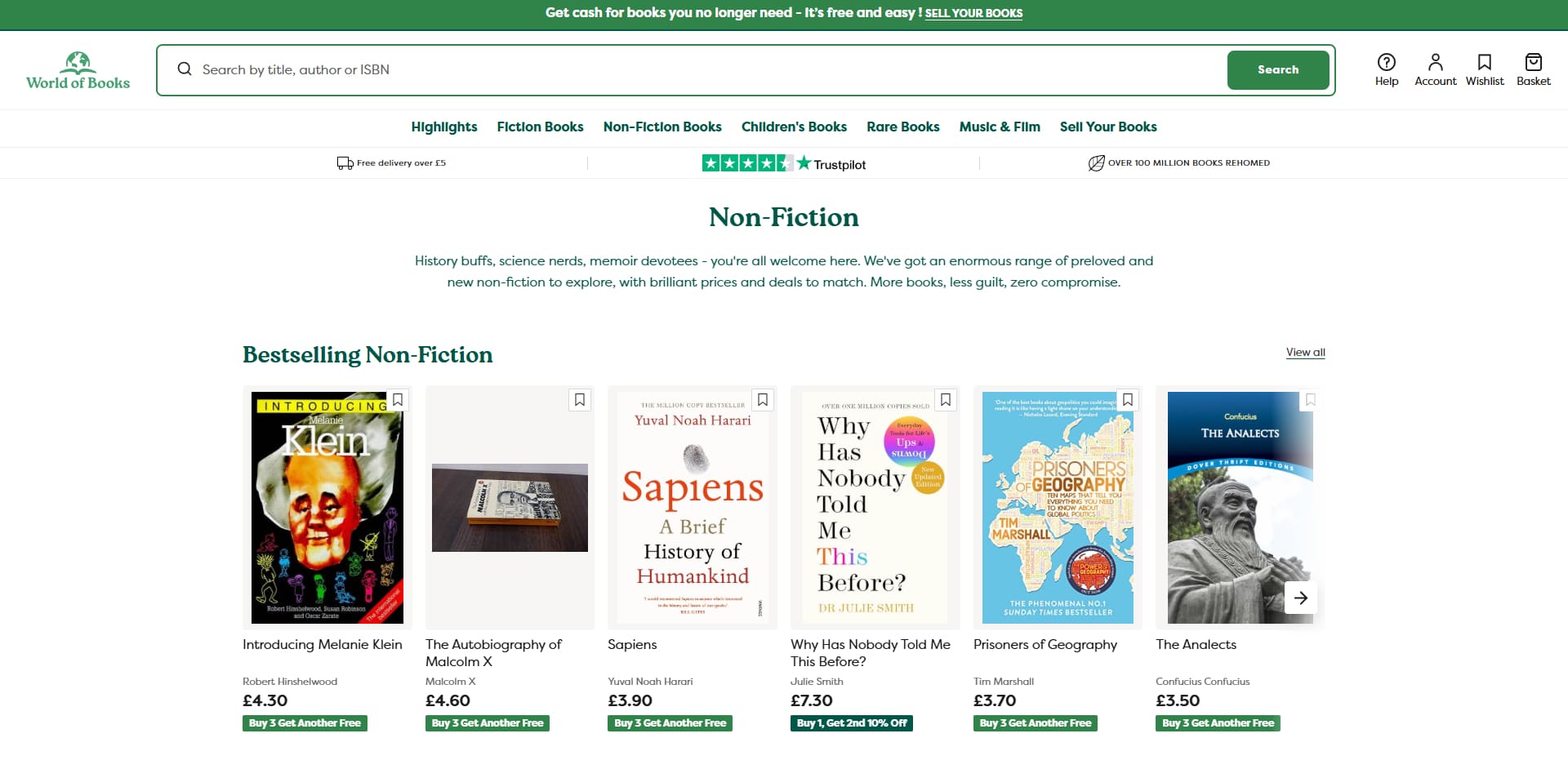Bookmark Introducing Melanie Klein to wishlist
Screen dimensions: 1568x778
point(398,400)
